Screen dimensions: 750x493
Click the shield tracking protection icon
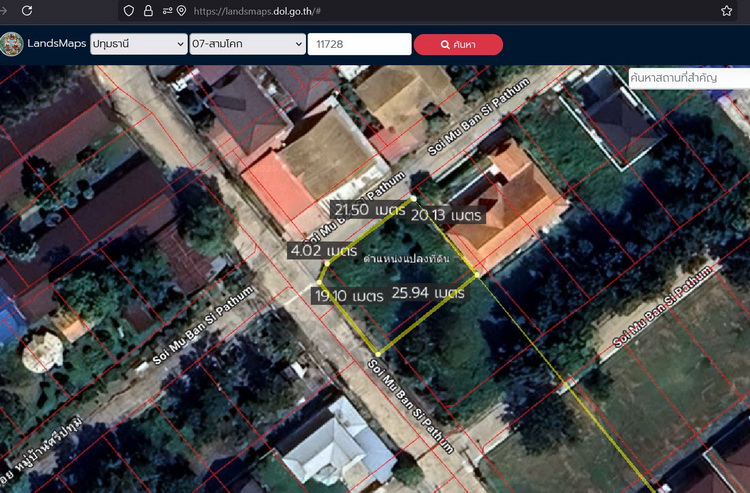129,10
